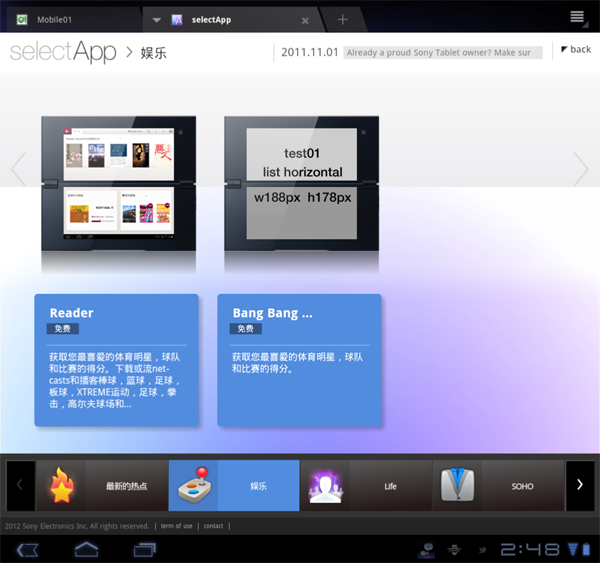This screenshot has height=563, width=600.
Task: Click the Wi-Fi signal icon
Action: 573,549
